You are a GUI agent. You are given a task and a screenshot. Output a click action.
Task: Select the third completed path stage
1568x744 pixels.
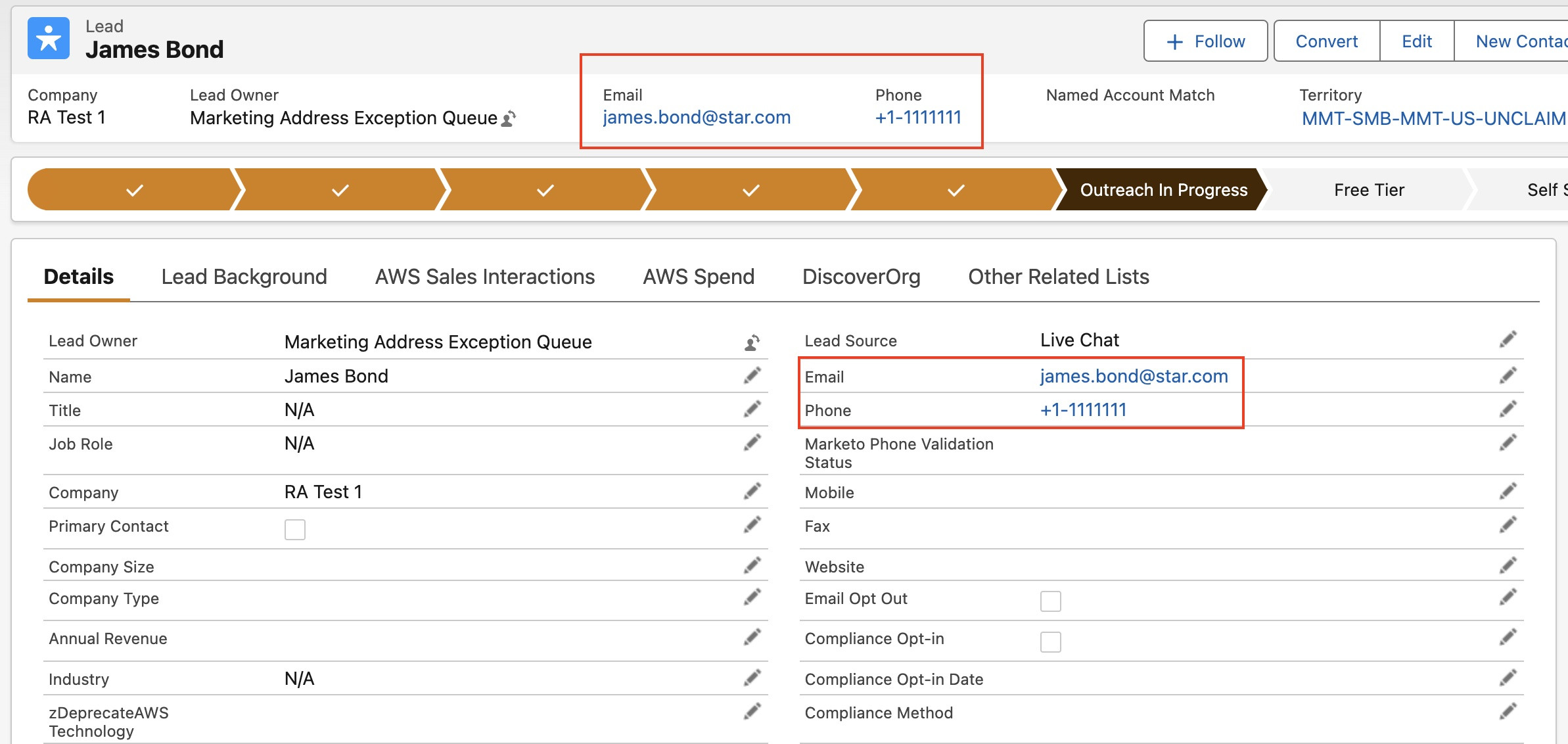[545, 190]
